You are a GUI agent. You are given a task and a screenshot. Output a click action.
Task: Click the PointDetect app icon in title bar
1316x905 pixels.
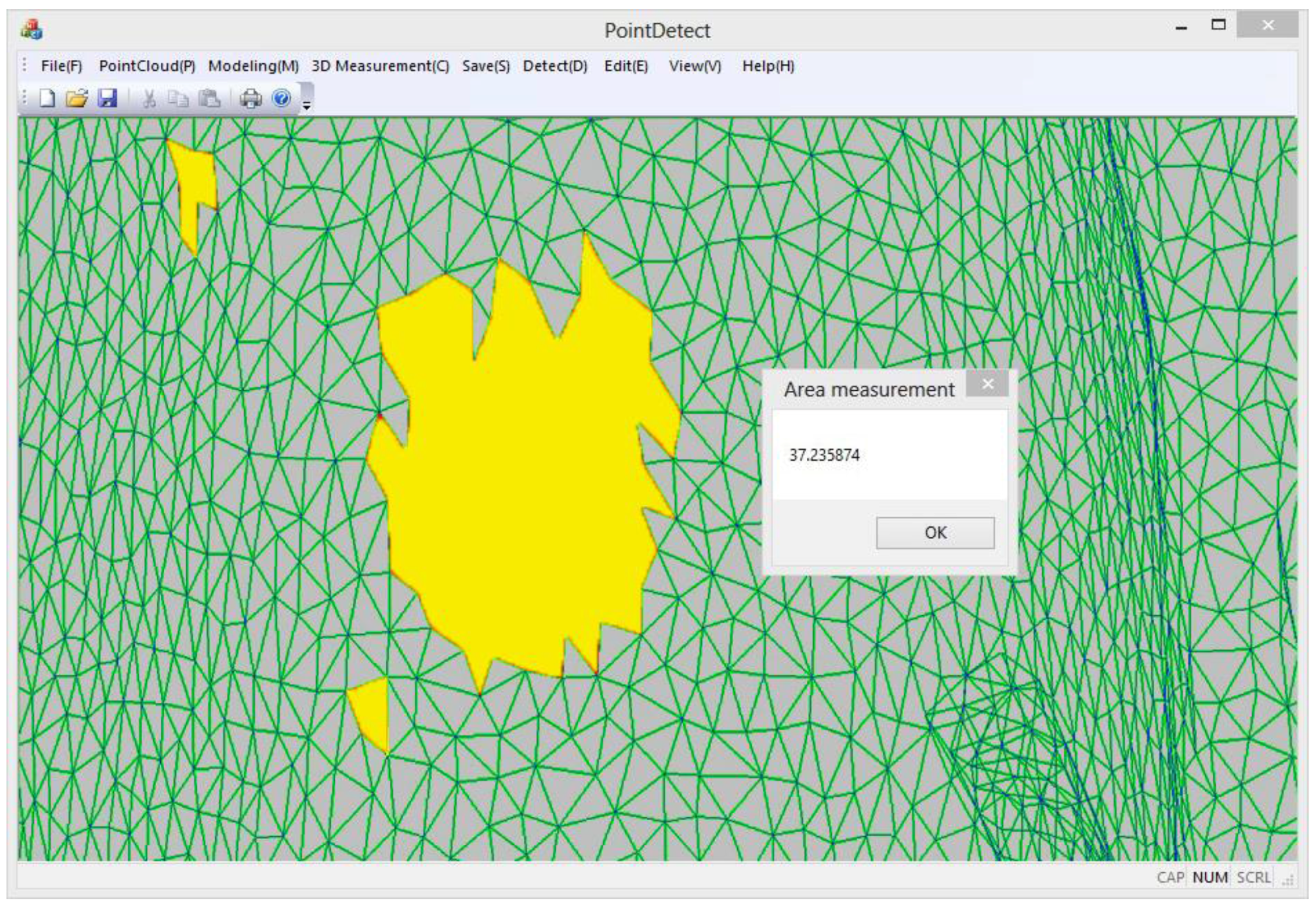point(32,30)
